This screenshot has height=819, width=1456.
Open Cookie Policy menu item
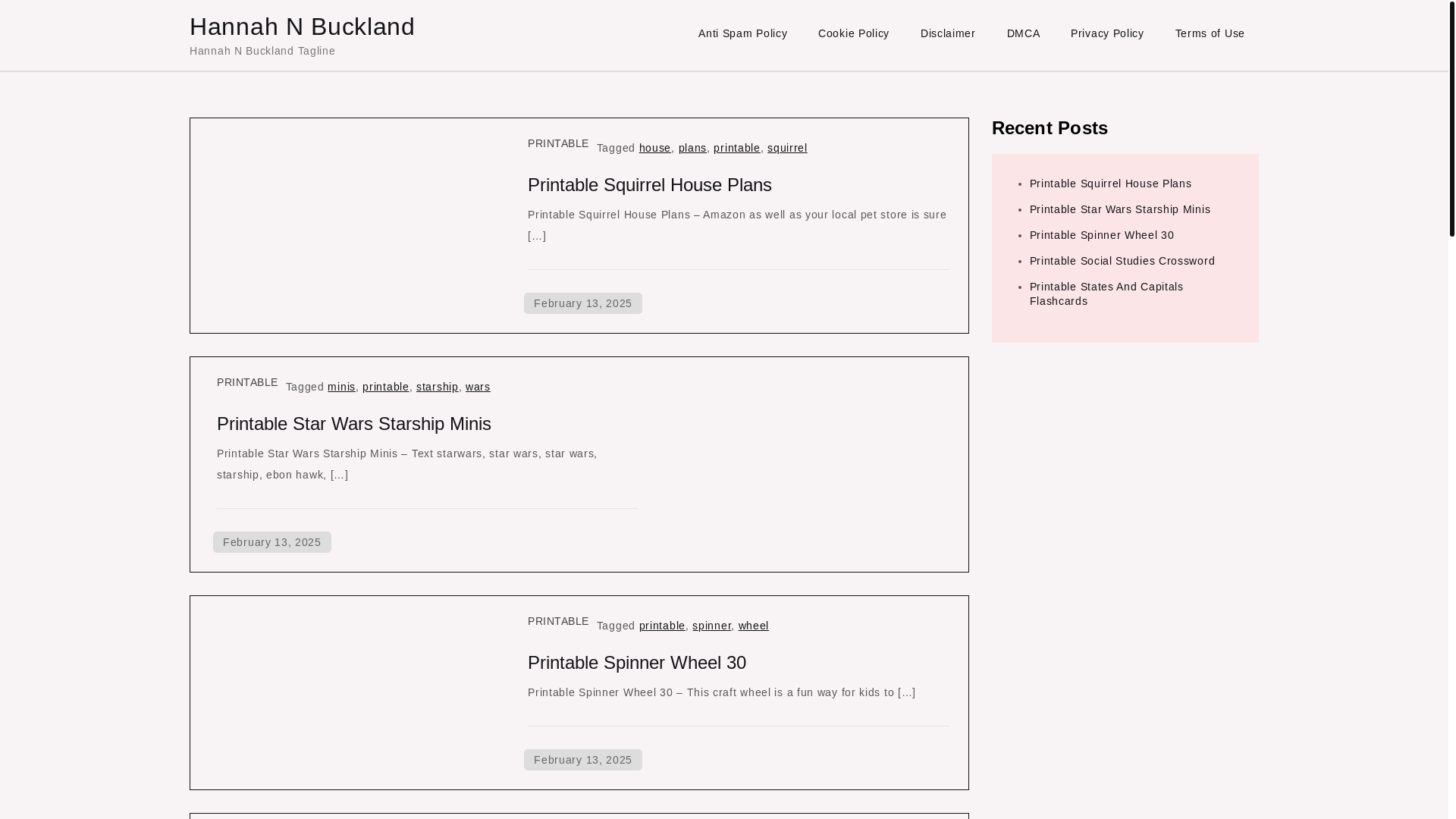tap(853, 33)
